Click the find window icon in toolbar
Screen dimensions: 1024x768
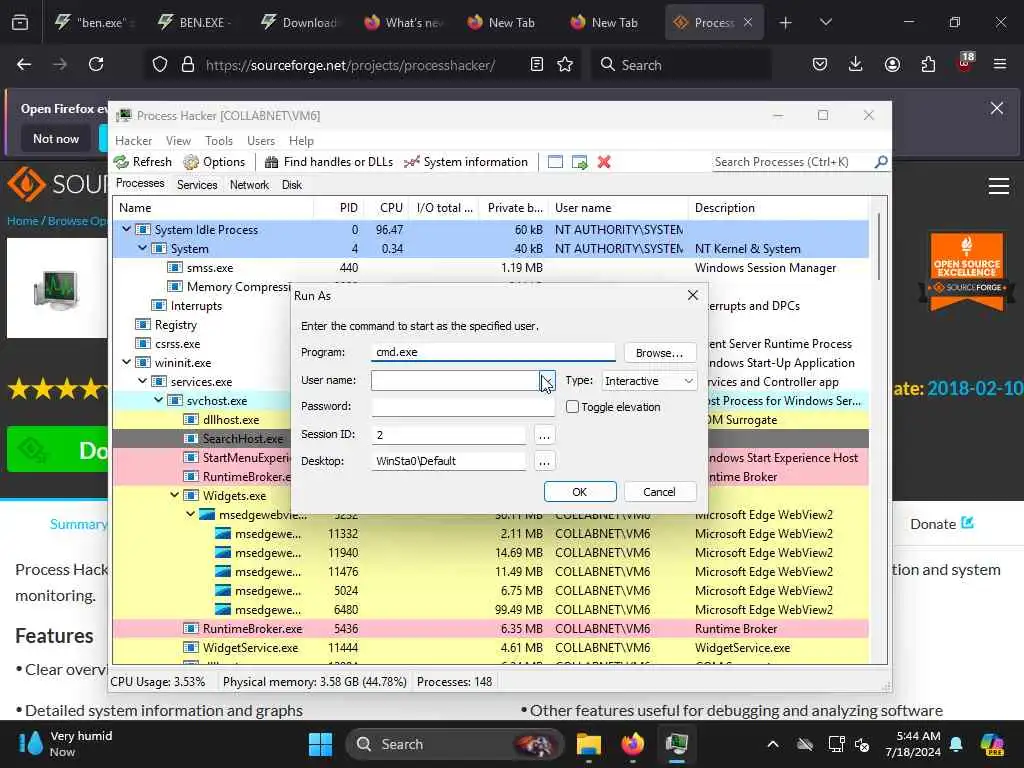[x=555, y=162]
